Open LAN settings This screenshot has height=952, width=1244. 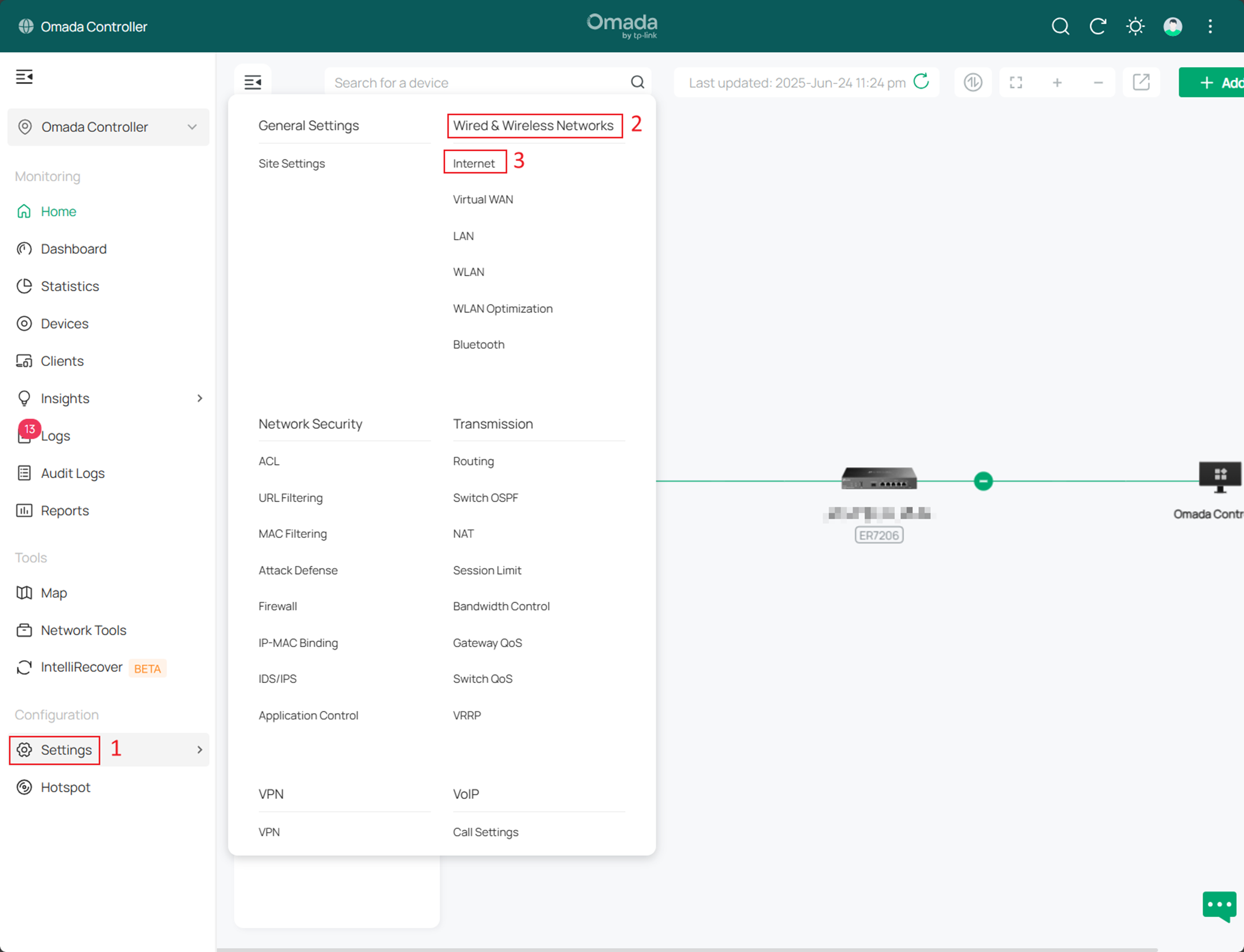point(463,236)
